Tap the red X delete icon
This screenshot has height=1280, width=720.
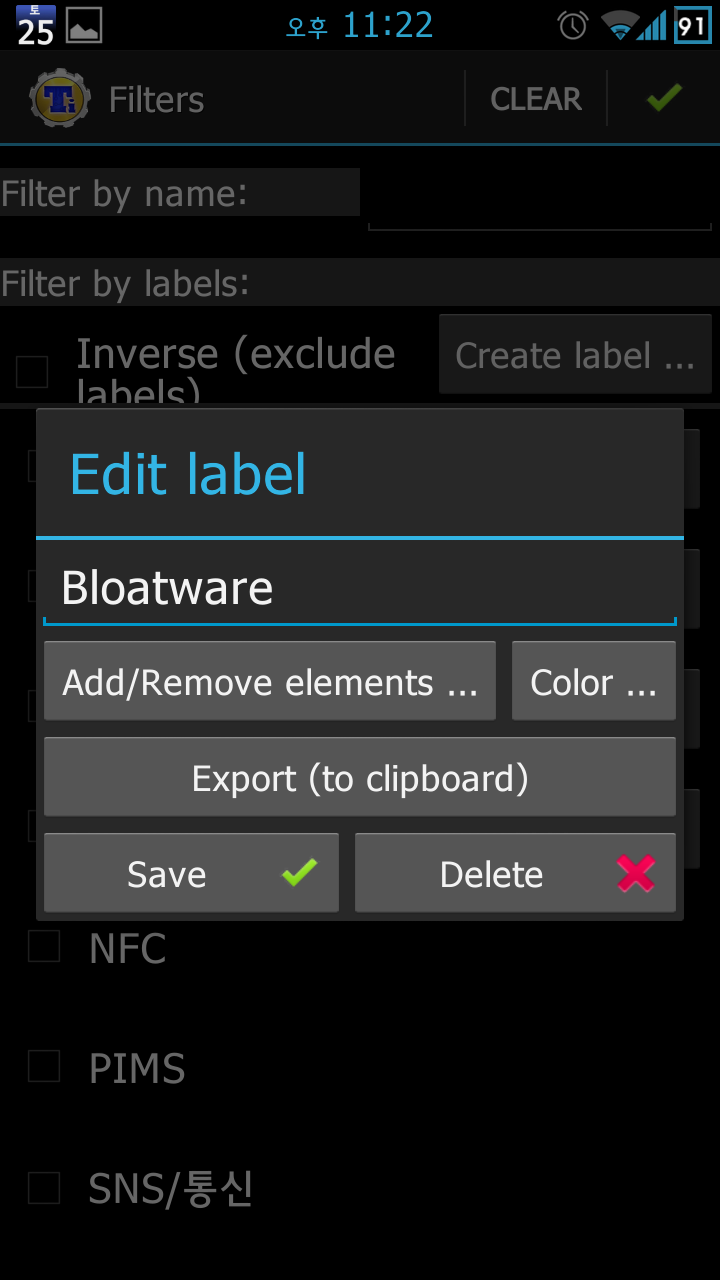click(x=636, y=874)
